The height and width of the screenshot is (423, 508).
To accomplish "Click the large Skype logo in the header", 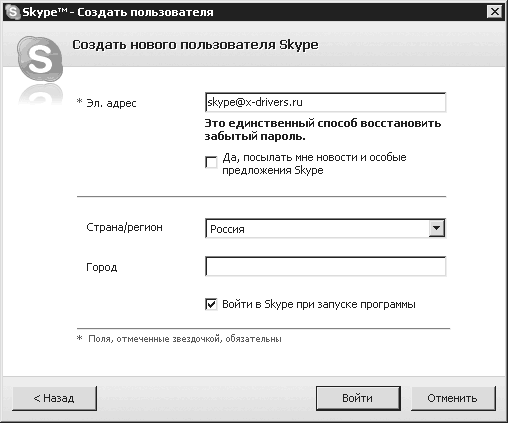I will coord(40,59).
